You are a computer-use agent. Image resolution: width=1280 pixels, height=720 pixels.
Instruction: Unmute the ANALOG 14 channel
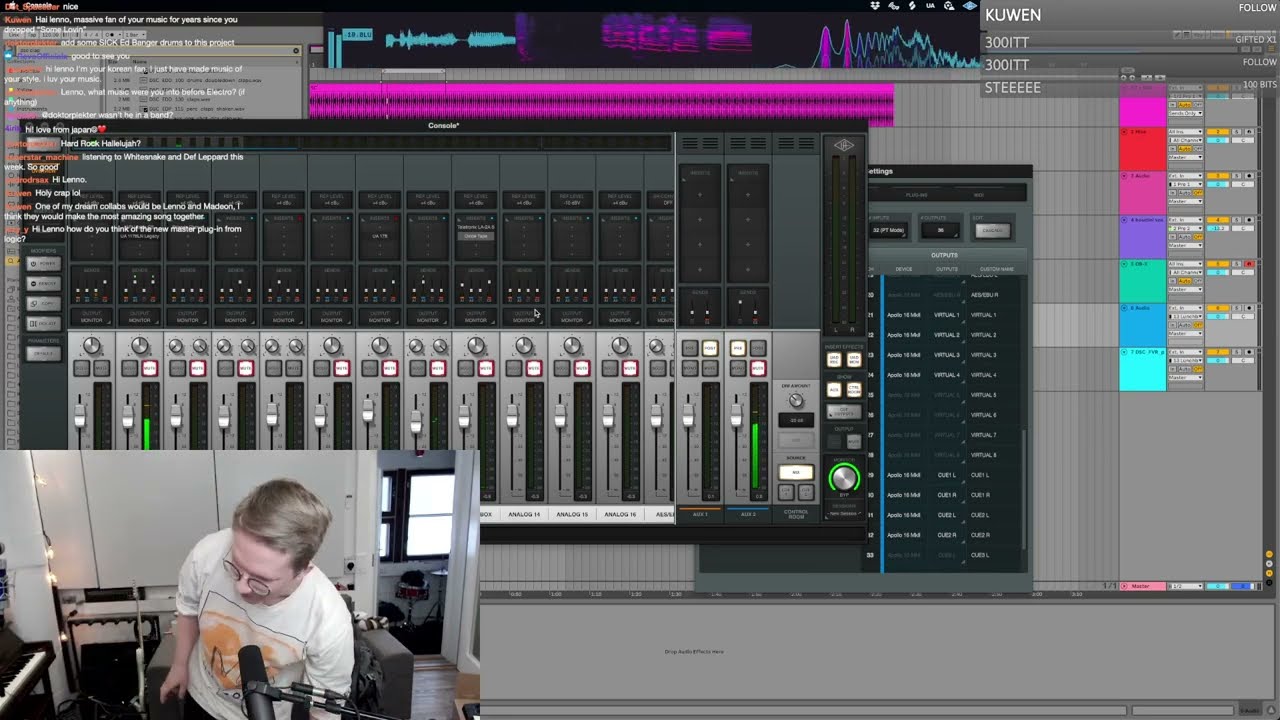[533, 369]
